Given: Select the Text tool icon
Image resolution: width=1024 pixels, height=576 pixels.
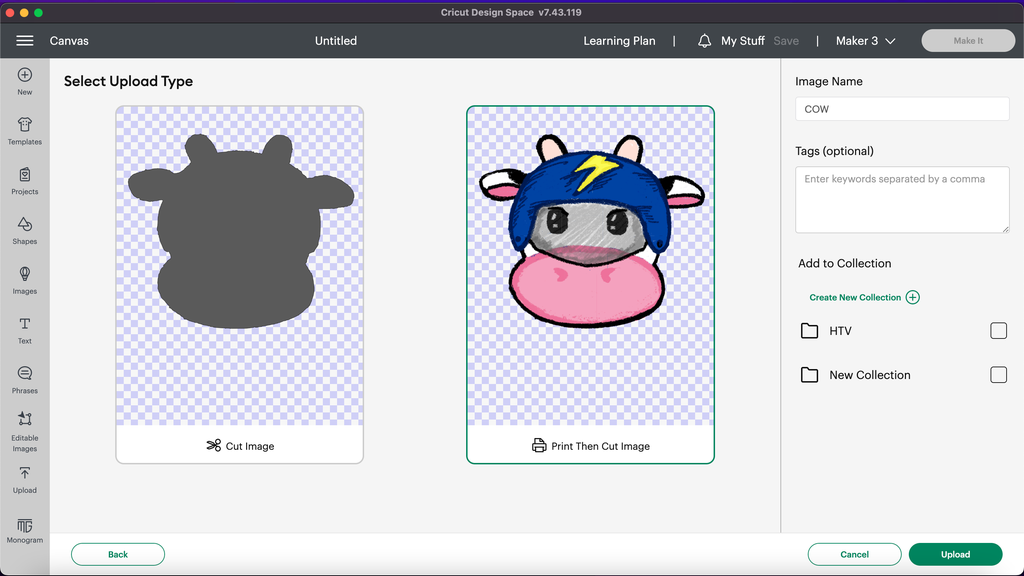Looking at the screenshot, I should tap(25, 325).
